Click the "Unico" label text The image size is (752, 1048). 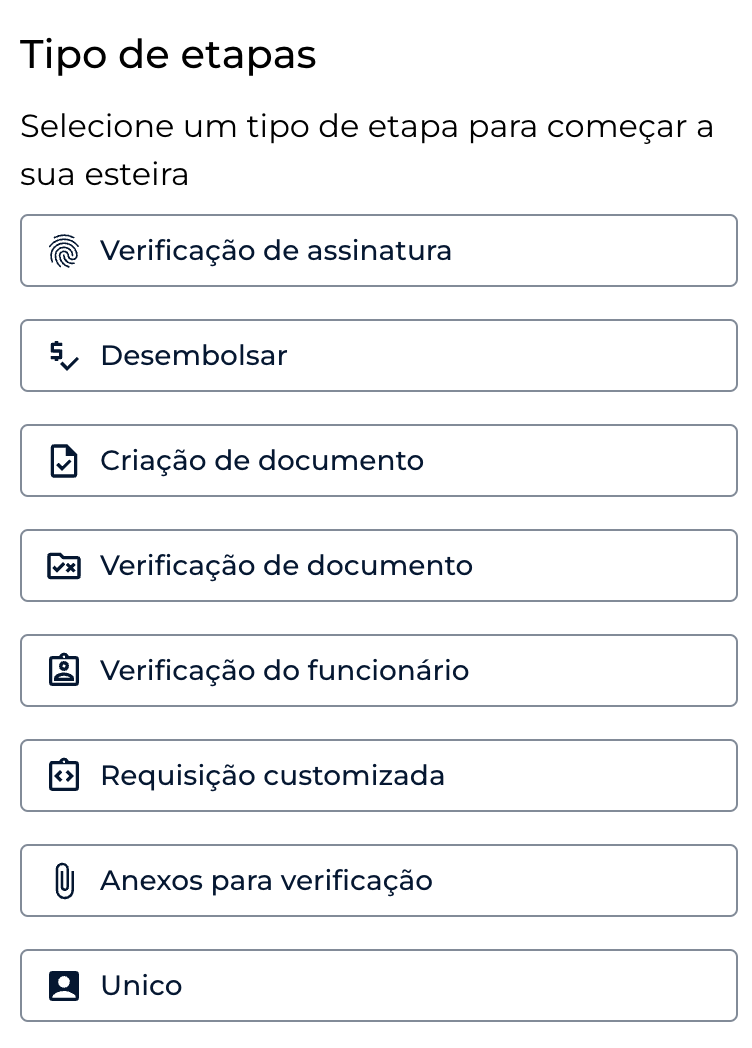(x=141, y=986)
